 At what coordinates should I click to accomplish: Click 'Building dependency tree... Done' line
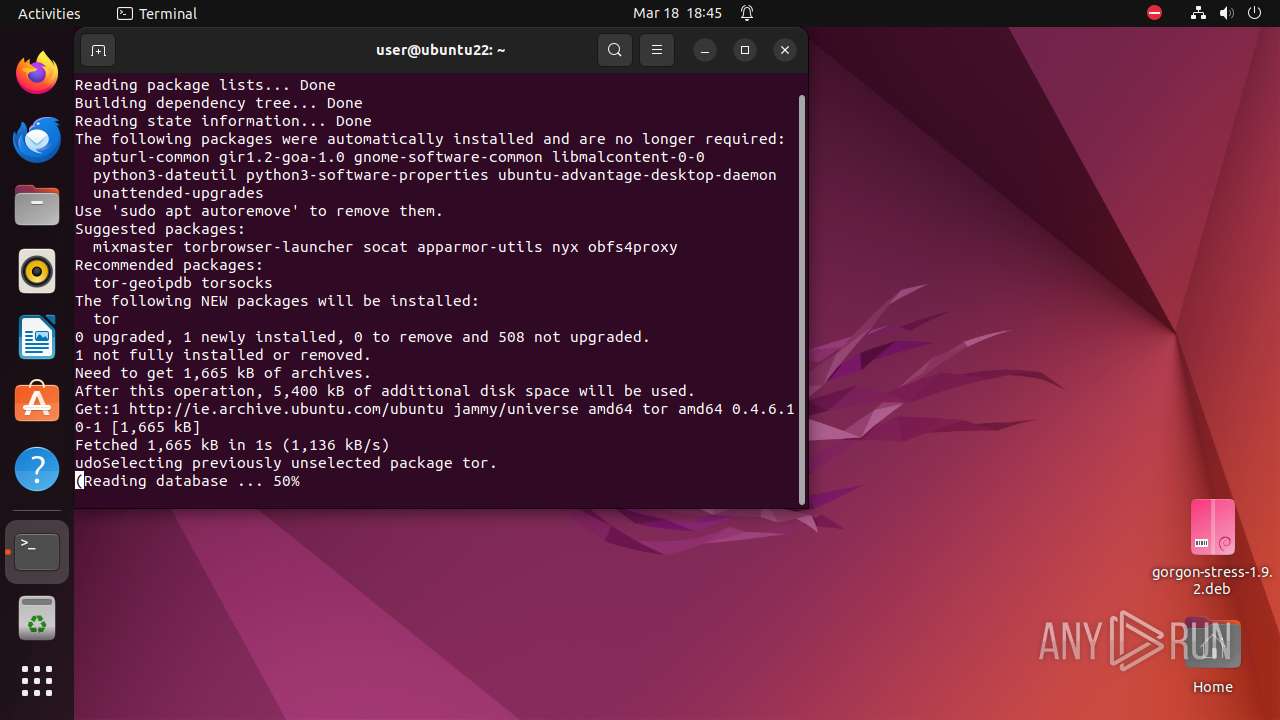[219, 103]
